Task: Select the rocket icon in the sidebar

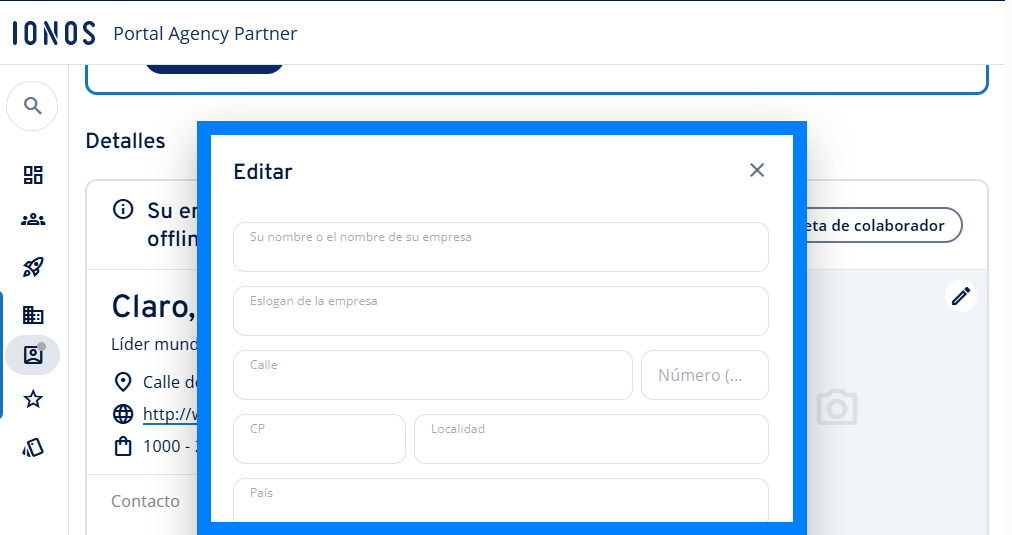Action: click(x=33, y=267)
